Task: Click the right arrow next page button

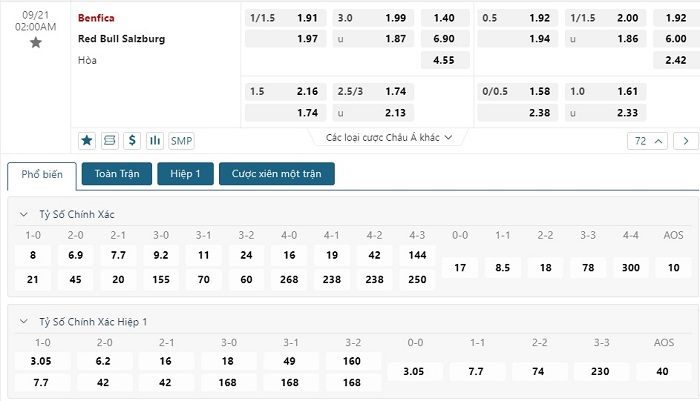Action: pyautogui.click(x=686, y=141)
